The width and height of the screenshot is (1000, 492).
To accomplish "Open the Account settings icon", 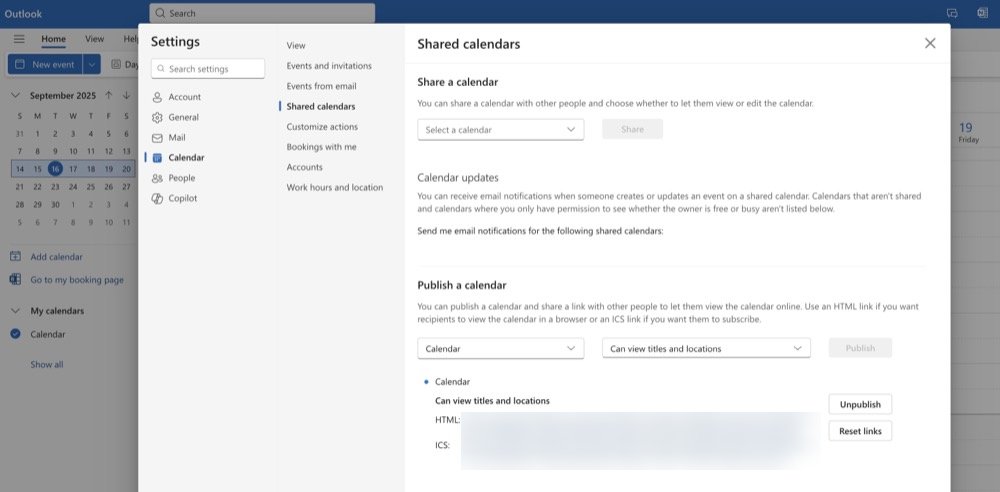I will click(157, 97).
